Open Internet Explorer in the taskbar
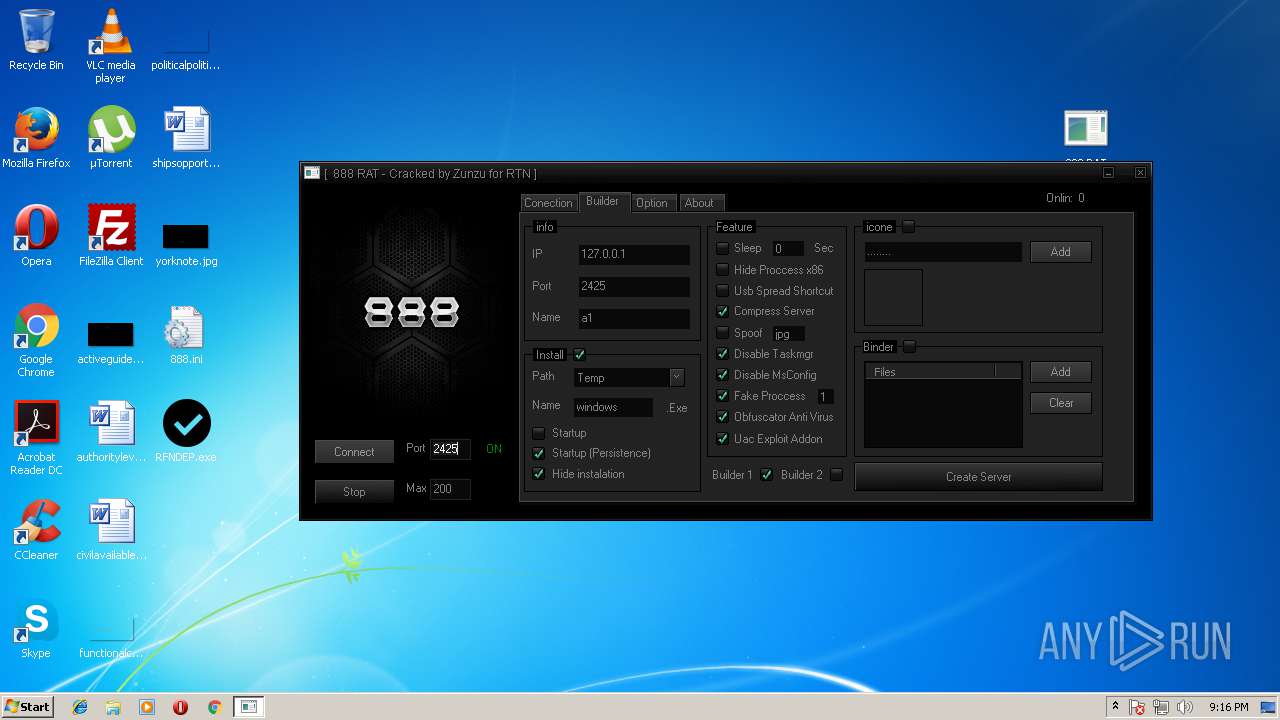The image size is (1280, 720). tap(80, 707)
